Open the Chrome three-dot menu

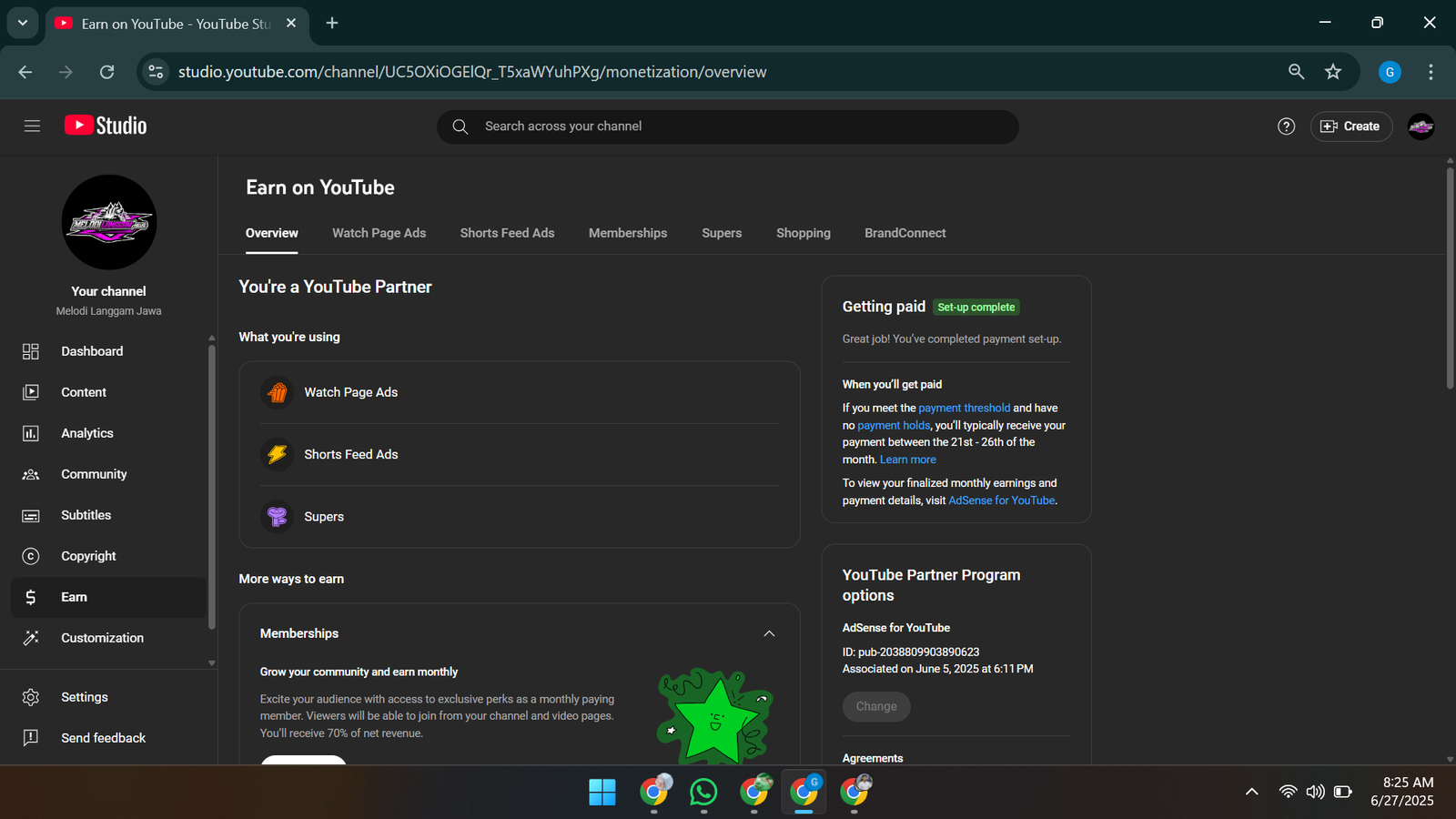1431,72
